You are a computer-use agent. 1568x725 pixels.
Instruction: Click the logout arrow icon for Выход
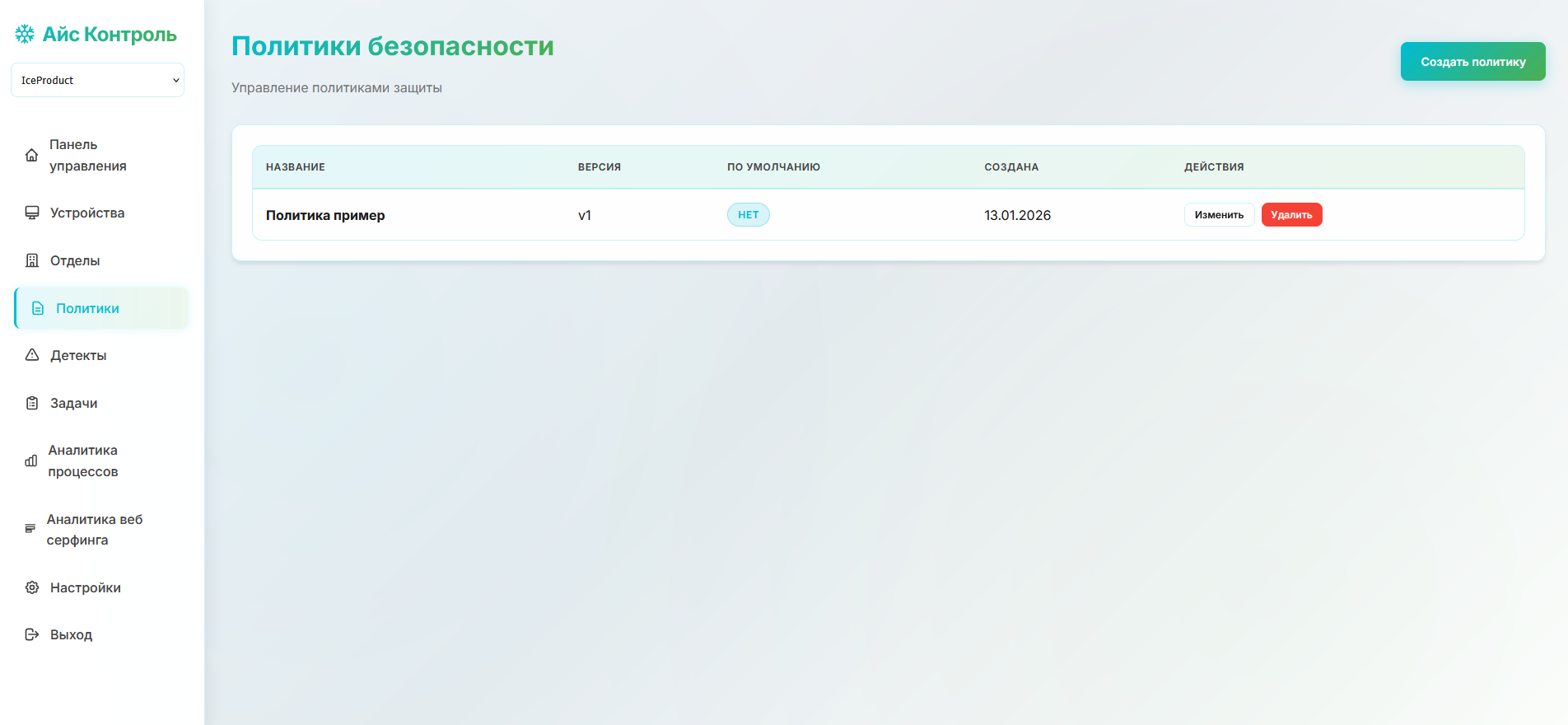tap(32, 634)
